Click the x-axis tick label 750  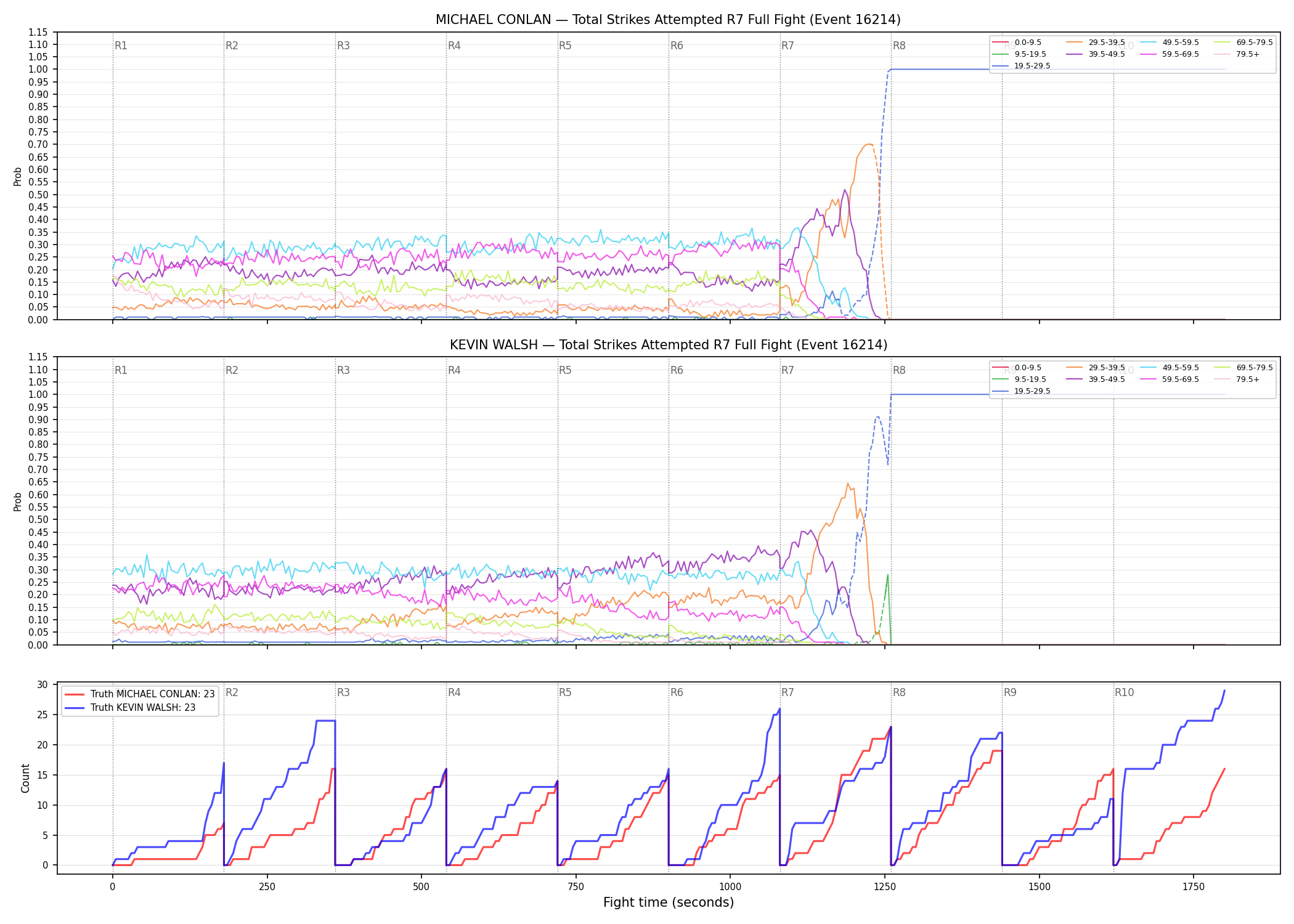[x=576, y=886]
